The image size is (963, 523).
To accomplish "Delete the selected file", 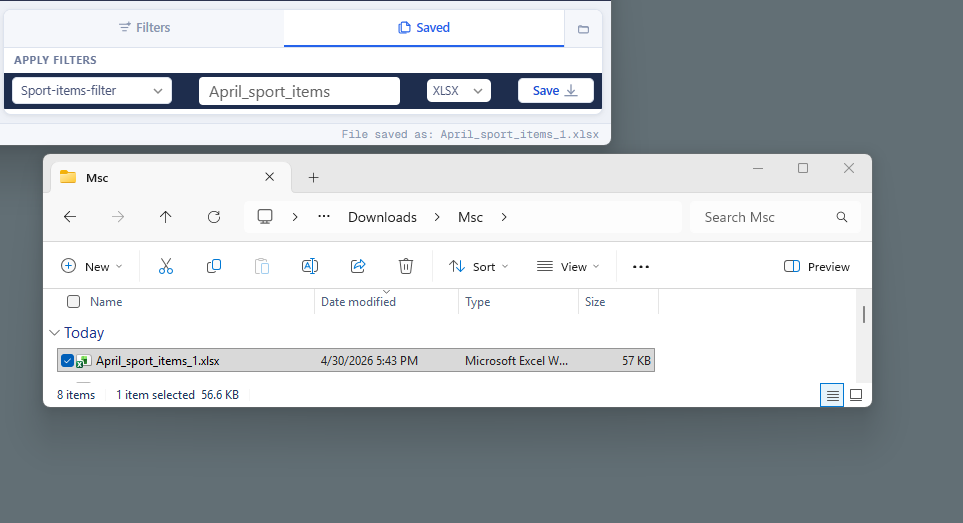I will click(406, 266).
